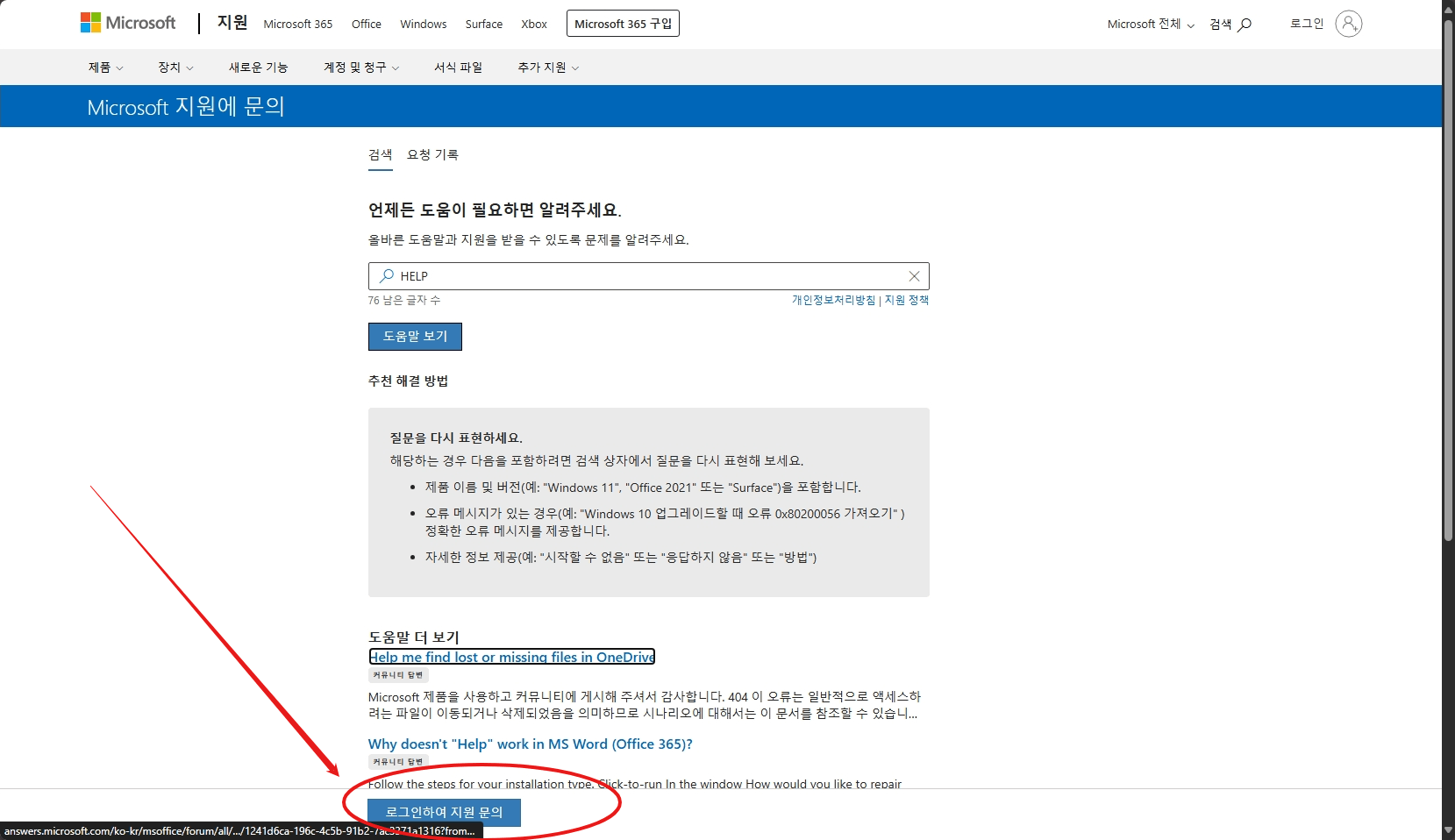Click the 추천 해결 방법 heading

pyautogui.click(x=409, y=381)
